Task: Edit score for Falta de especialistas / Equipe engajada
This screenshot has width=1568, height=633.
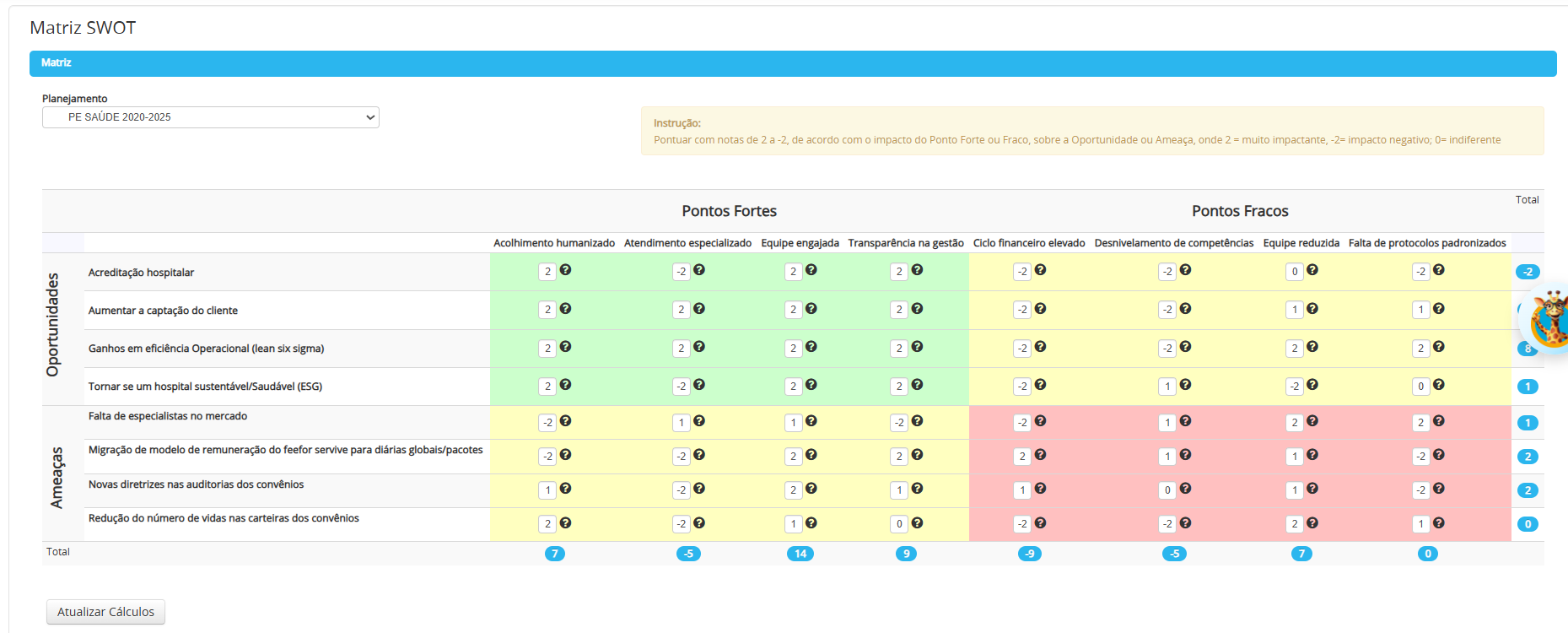Action: (x=793, y=423)
